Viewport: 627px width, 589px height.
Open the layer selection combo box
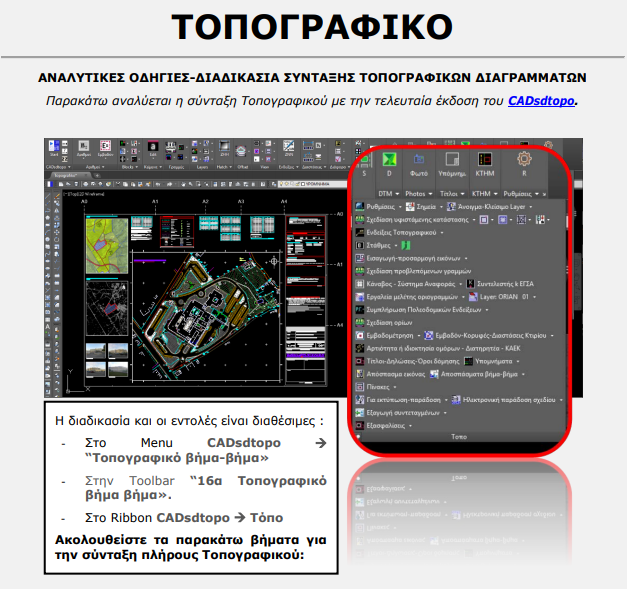[x=314, y=184]
